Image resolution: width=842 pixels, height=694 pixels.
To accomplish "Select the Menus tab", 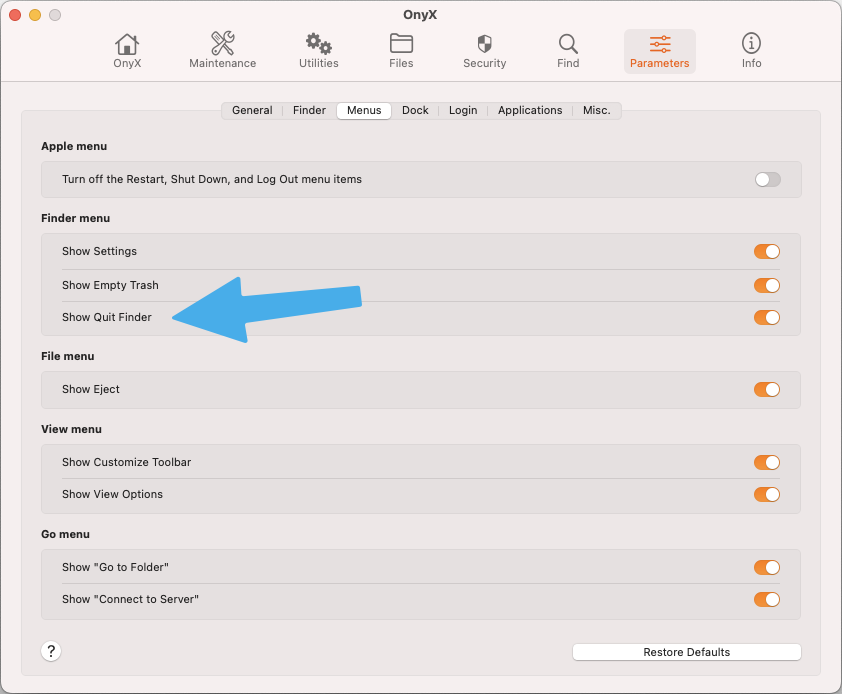I will 364,111.
